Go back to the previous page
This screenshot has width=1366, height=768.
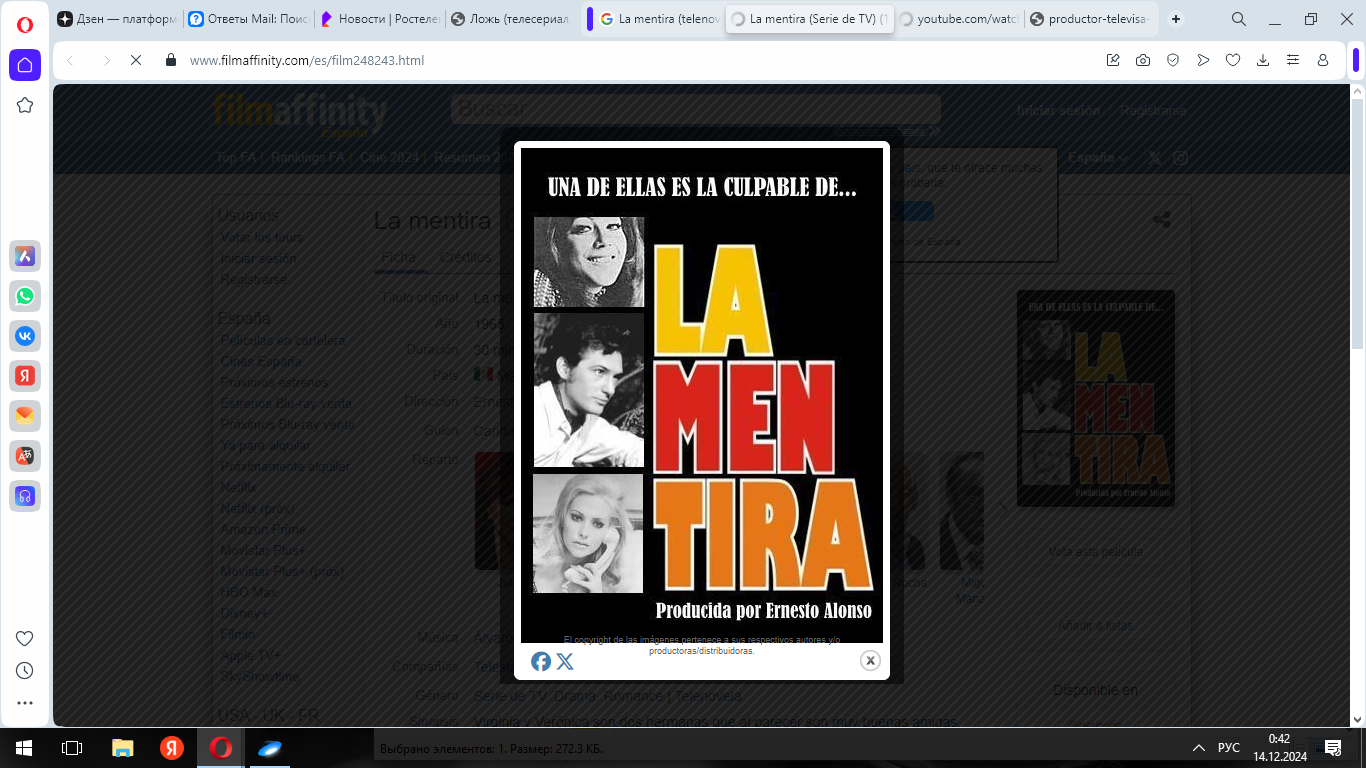pos(70,60)
